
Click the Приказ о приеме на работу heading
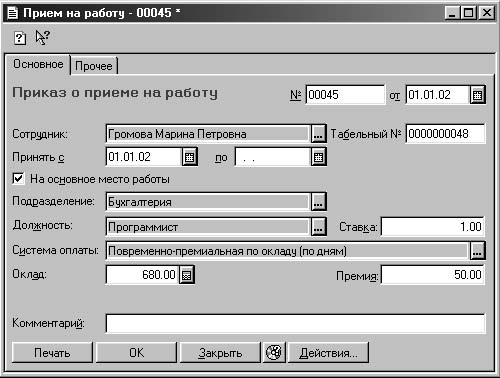(x=115, y=93)
